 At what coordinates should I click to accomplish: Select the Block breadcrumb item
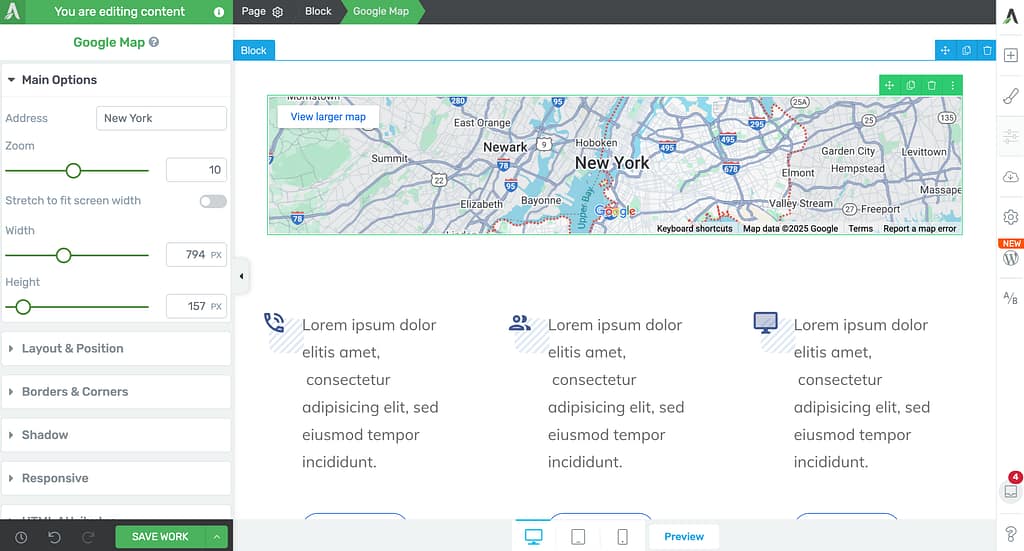pyautogui.click(x=318, y=11)
